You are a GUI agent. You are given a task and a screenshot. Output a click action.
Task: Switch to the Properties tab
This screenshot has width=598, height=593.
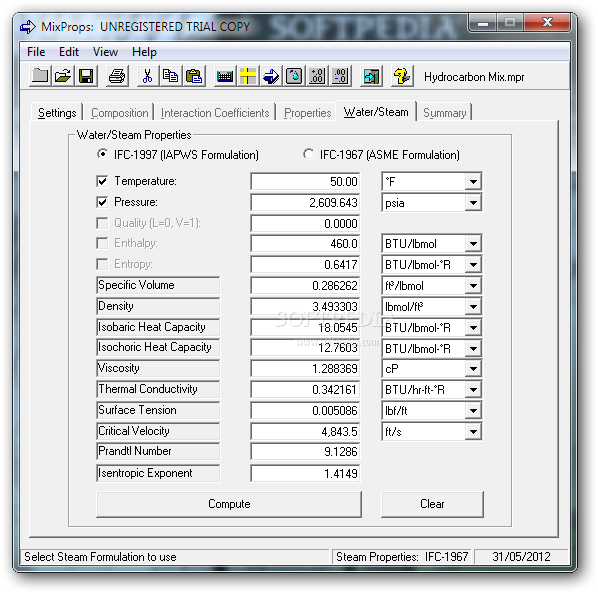(307, 113)
